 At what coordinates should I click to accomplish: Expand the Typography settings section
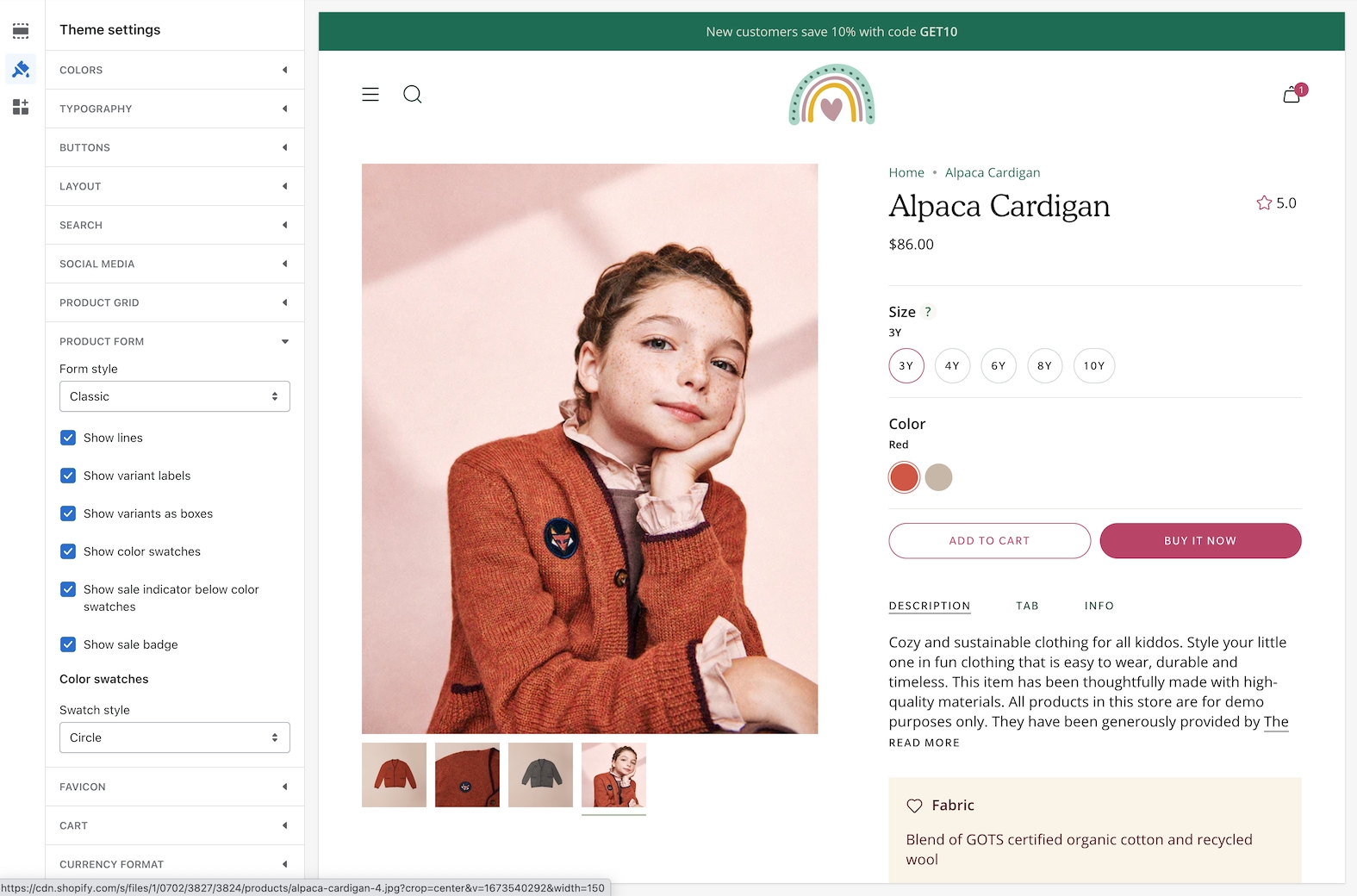click(175, 109)
